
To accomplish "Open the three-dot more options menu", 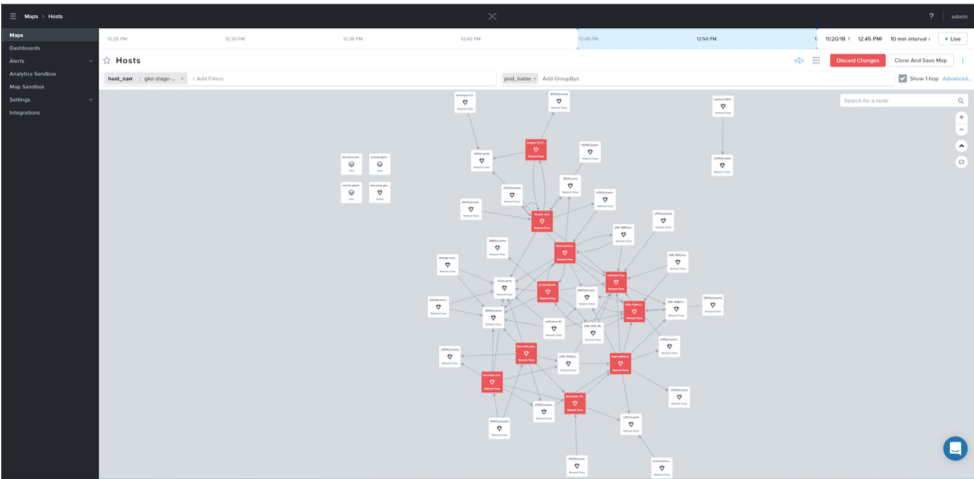I will tap(963, 61).
